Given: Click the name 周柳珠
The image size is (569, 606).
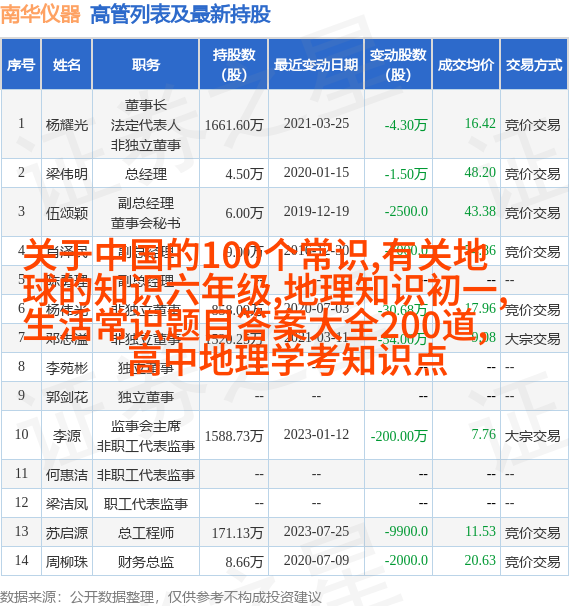Looking at the screenshot, I should [67, 562].
